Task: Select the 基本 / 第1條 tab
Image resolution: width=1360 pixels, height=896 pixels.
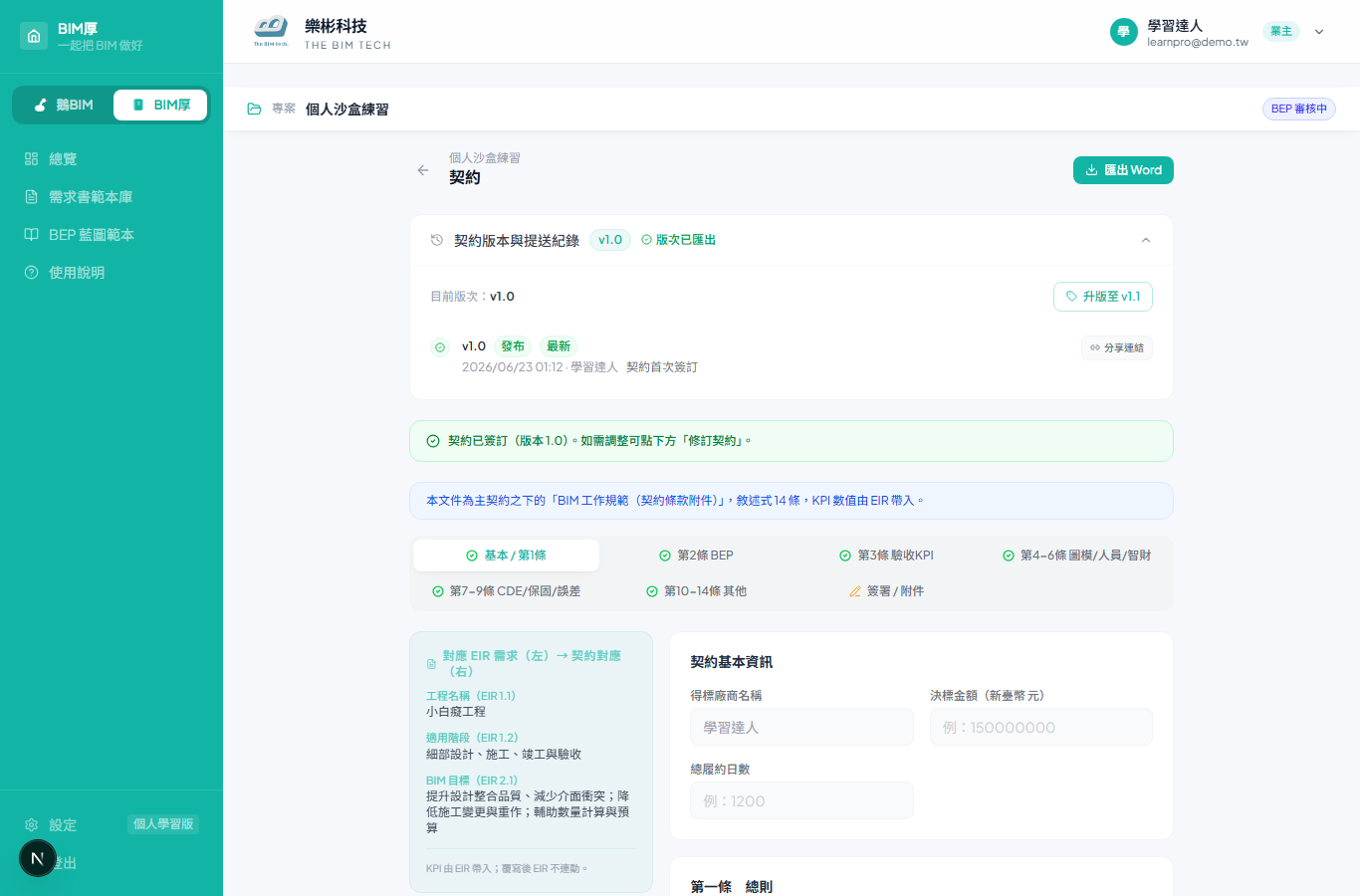Action: (506, 556)
